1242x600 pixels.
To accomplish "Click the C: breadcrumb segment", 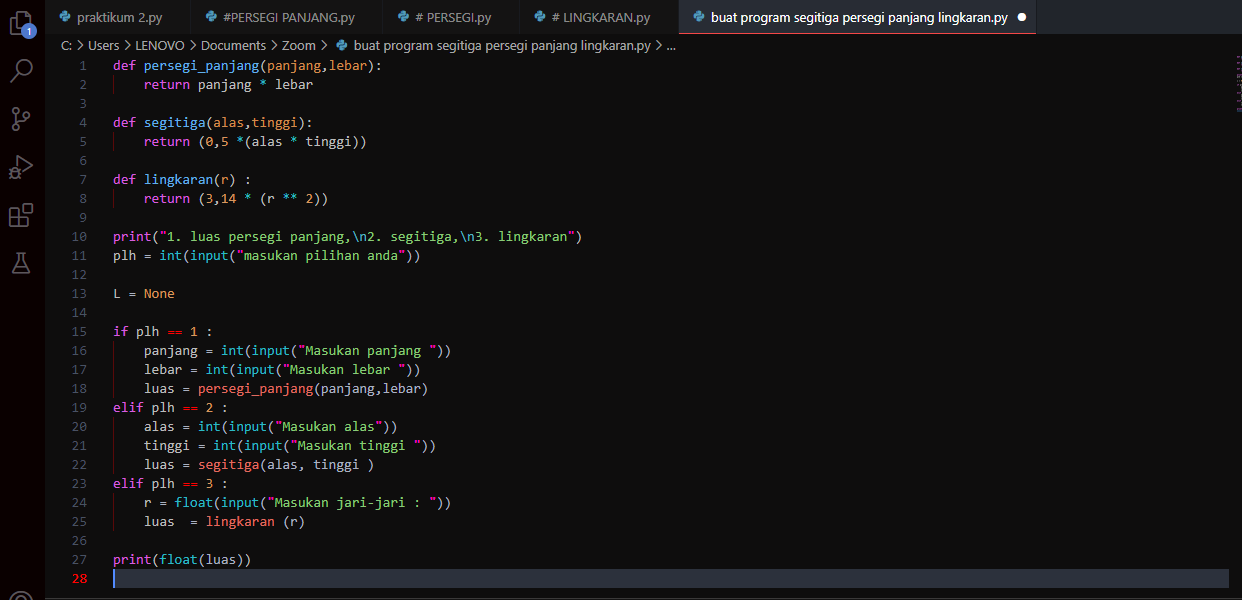I will coord(66,45).
